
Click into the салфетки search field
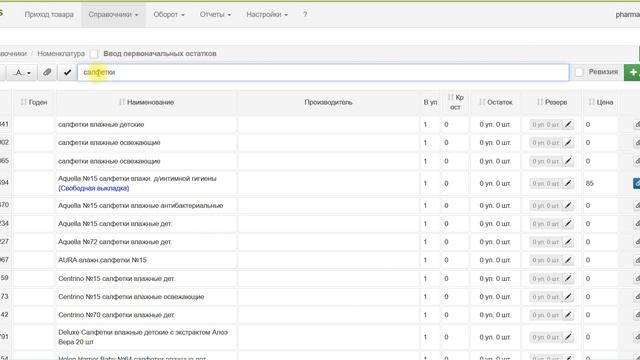tap(323, 72)
